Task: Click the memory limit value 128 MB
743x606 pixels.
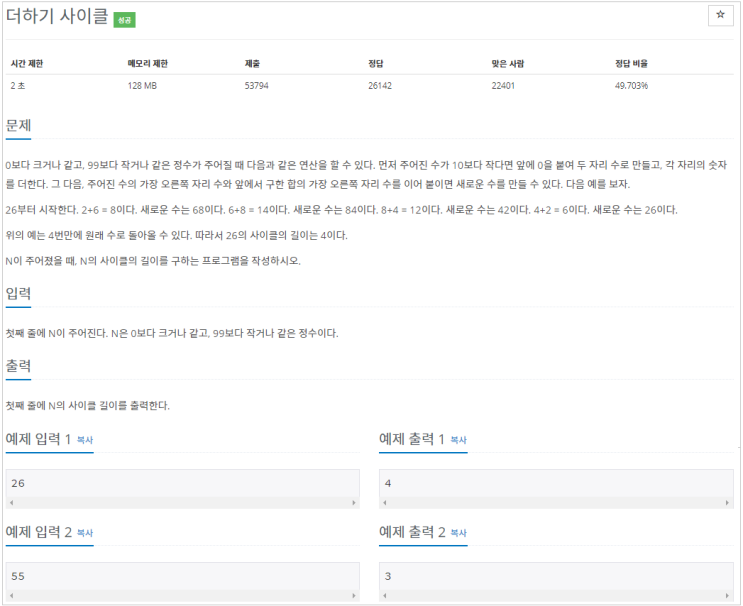Action: [142, 86]
